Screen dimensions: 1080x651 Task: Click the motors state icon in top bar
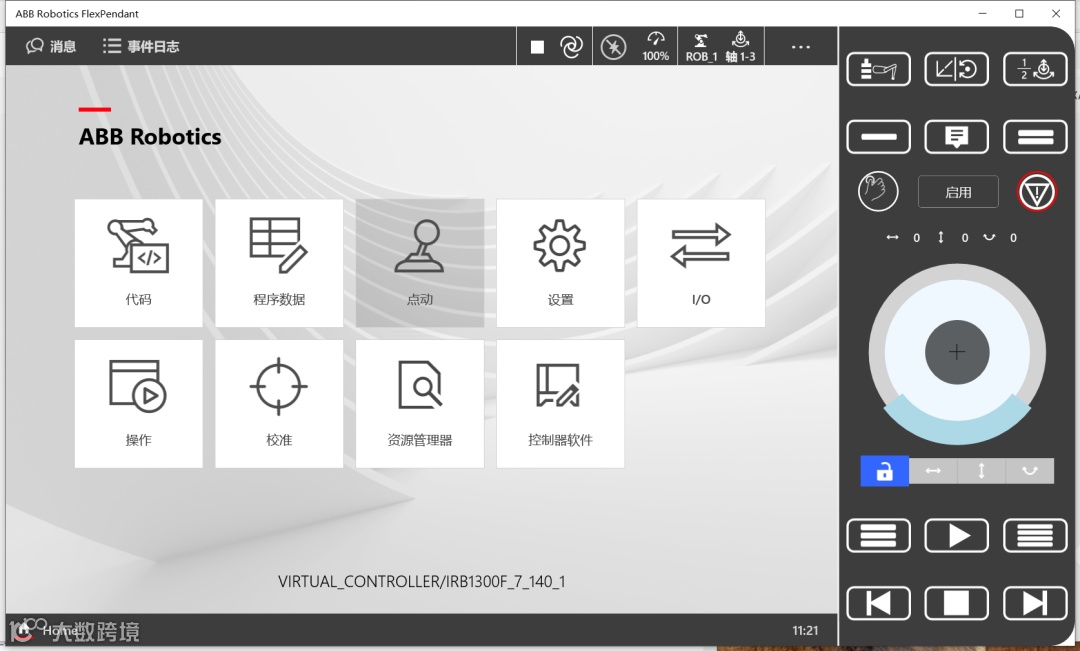click(x=613, y=47)
